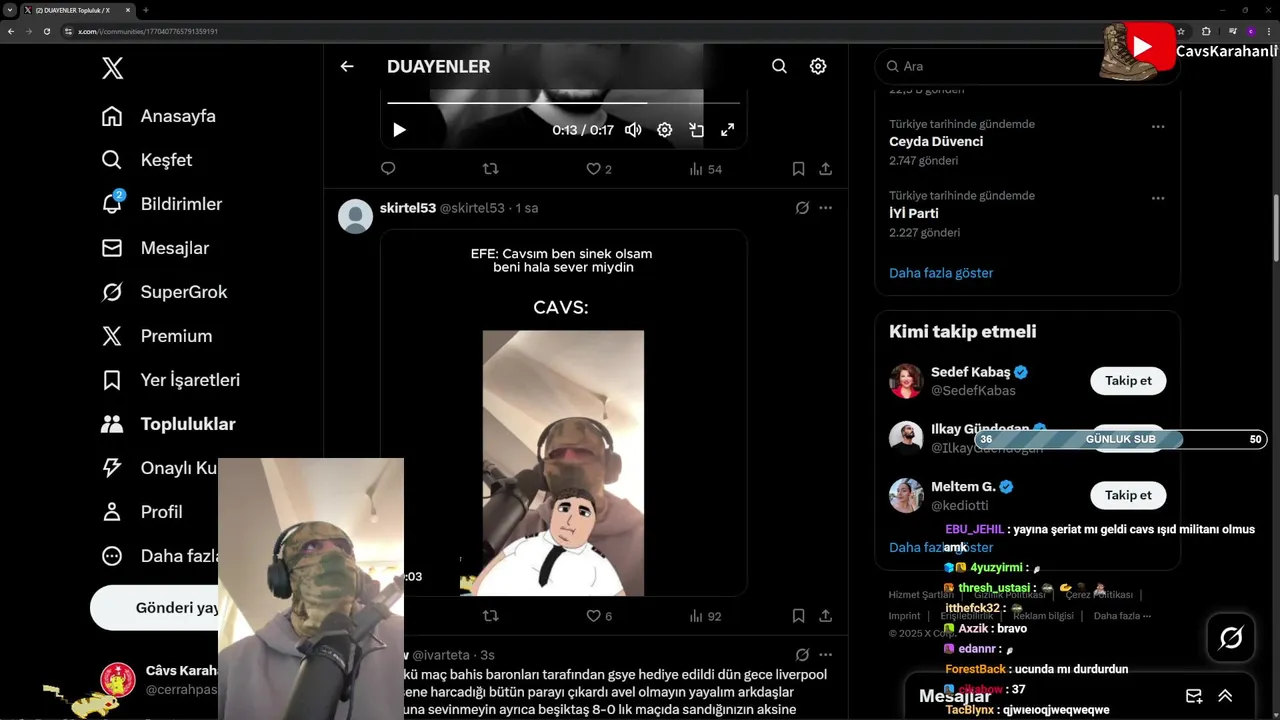This screenshot has height=720, width=1280.
Task: Open Anasayfa from the sidebar
Action: pos(159,116)
